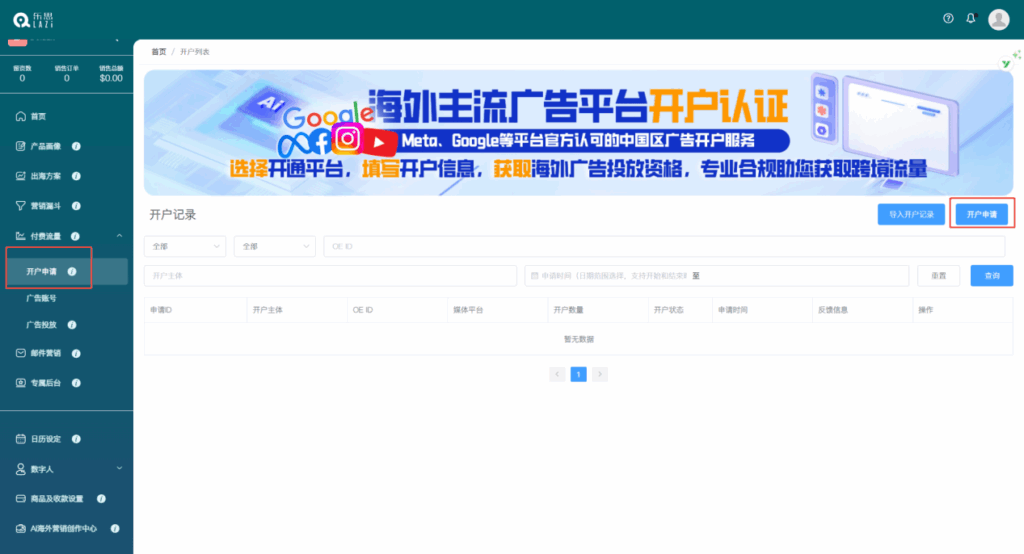Collapse the 付费流量 submenu arrow
The width and height of the screenshot is (1024, 554).
click(119, 236)
